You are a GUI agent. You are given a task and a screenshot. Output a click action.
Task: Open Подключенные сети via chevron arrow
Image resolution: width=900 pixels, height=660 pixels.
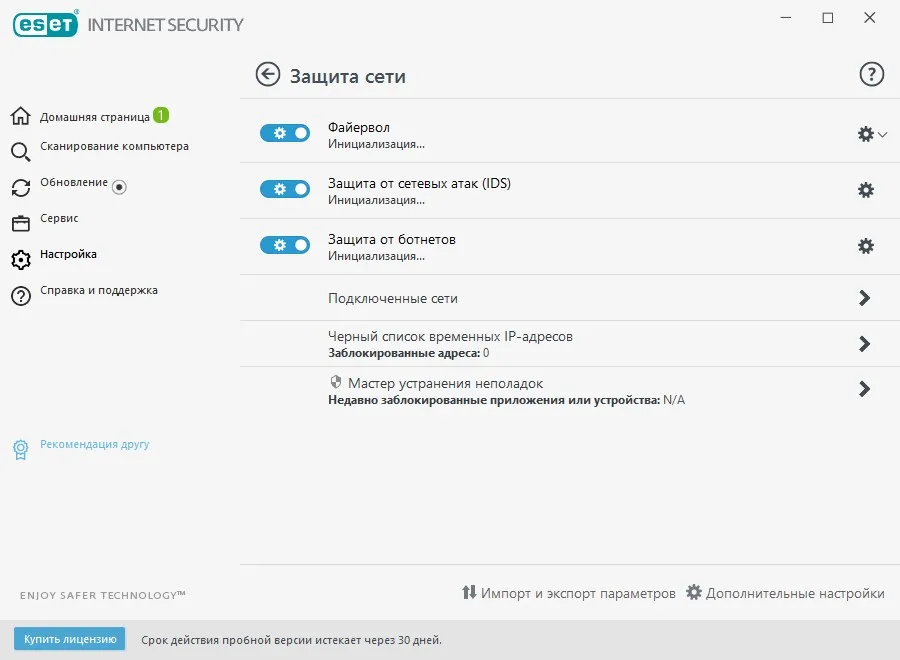click(864, 298)
